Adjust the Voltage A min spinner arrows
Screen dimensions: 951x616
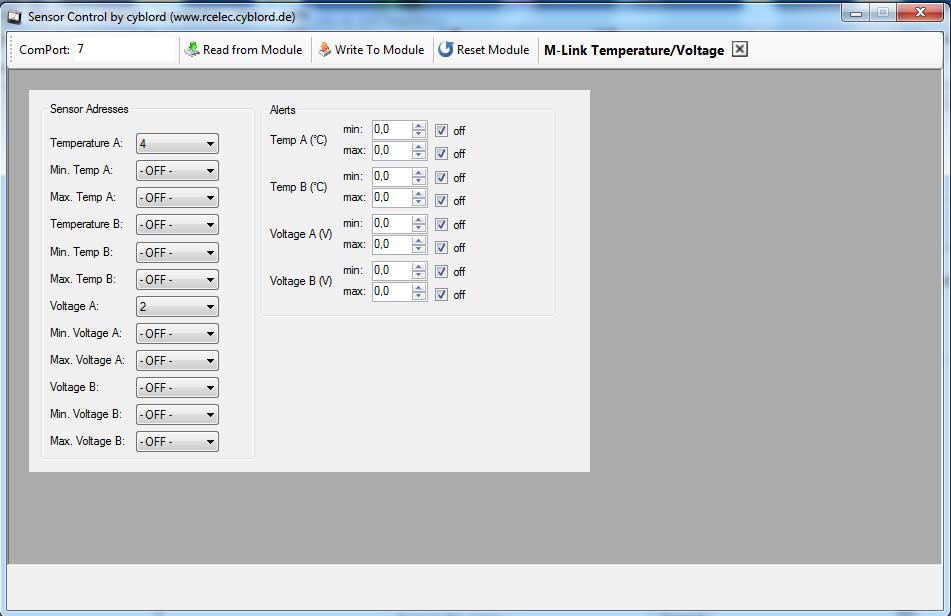[418, 223]
